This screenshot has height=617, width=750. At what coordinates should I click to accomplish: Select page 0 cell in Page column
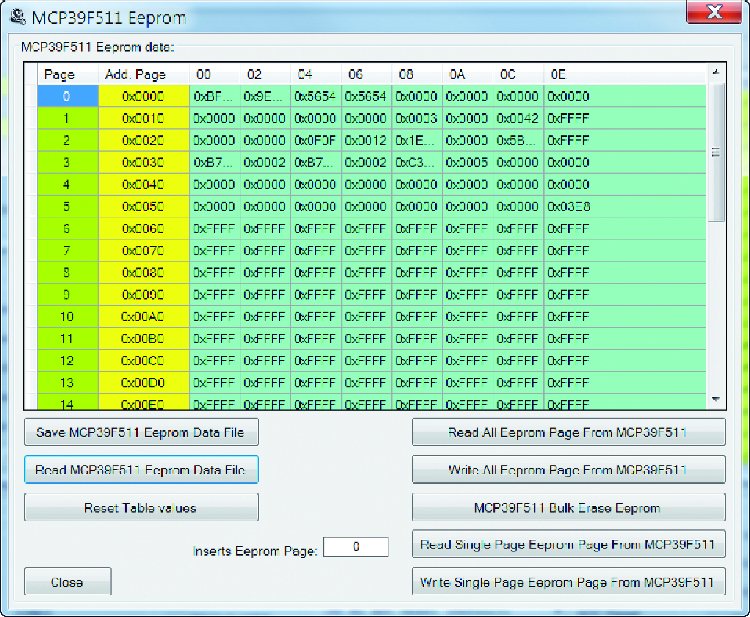point(68,96)
